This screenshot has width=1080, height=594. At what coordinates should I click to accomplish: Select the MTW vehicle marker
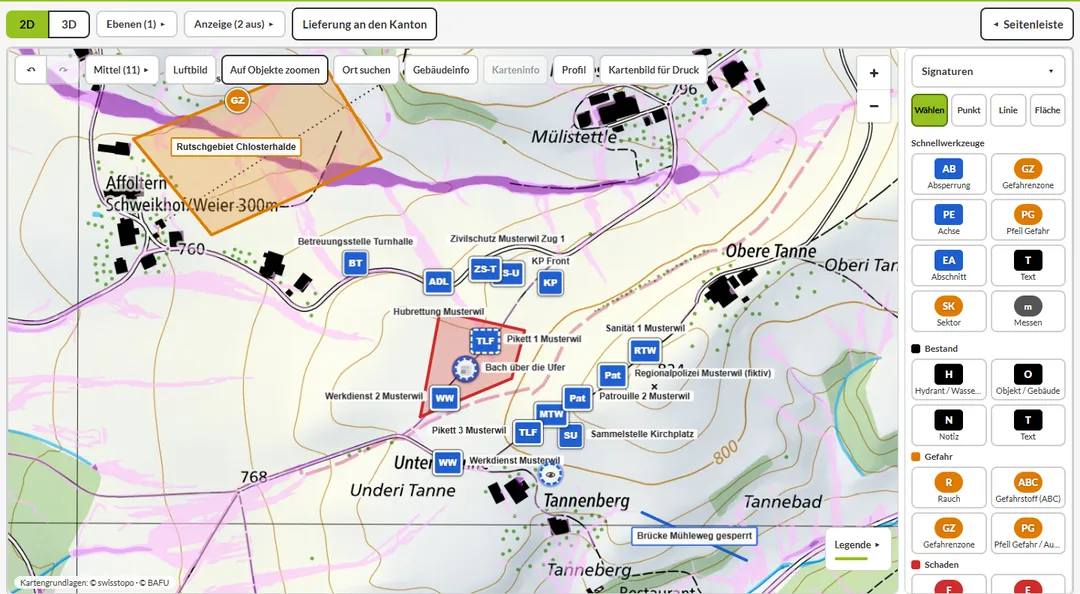551,414
